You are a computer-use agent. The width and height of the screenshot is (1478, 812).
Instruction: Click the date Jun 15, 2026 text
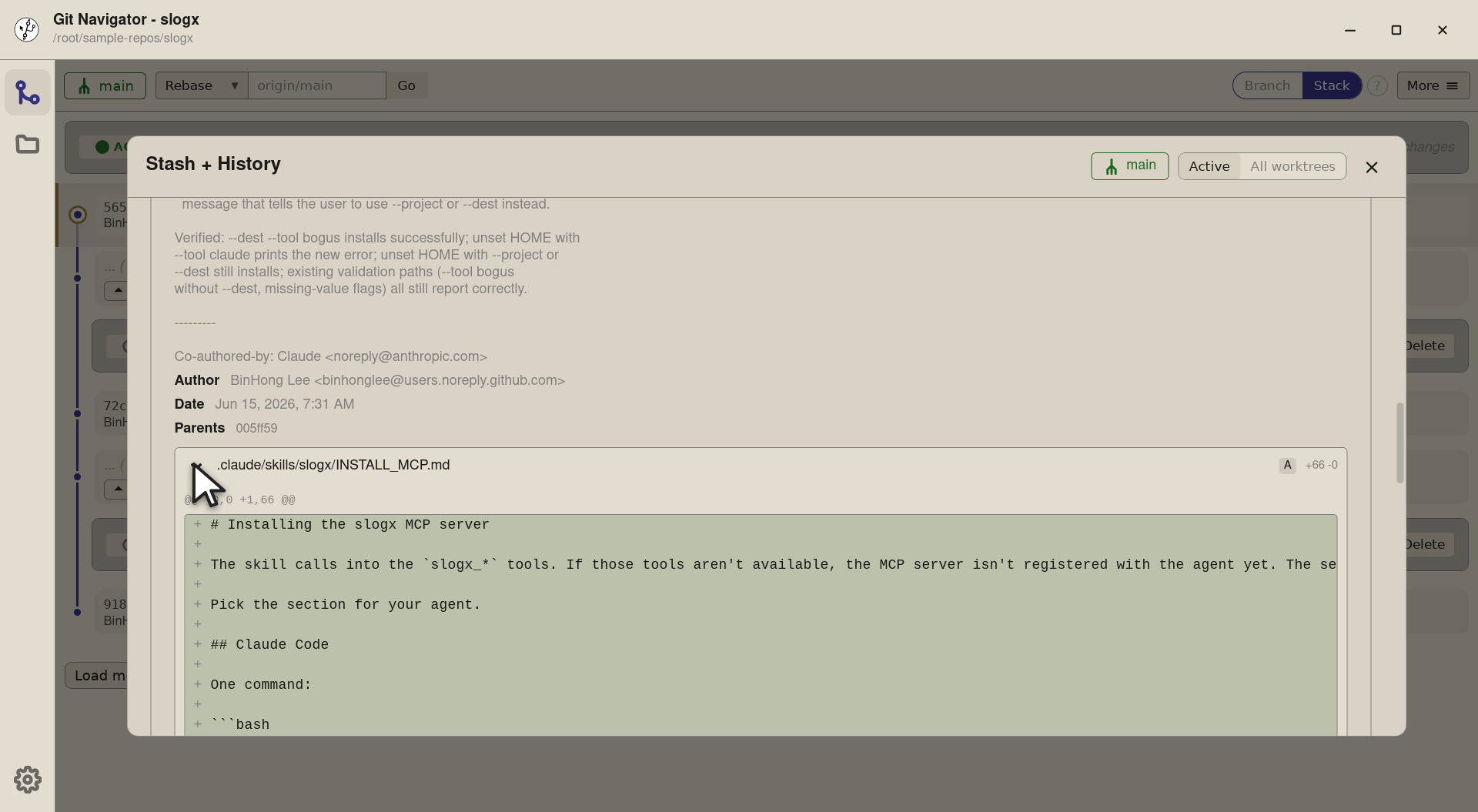pos(284,404)
